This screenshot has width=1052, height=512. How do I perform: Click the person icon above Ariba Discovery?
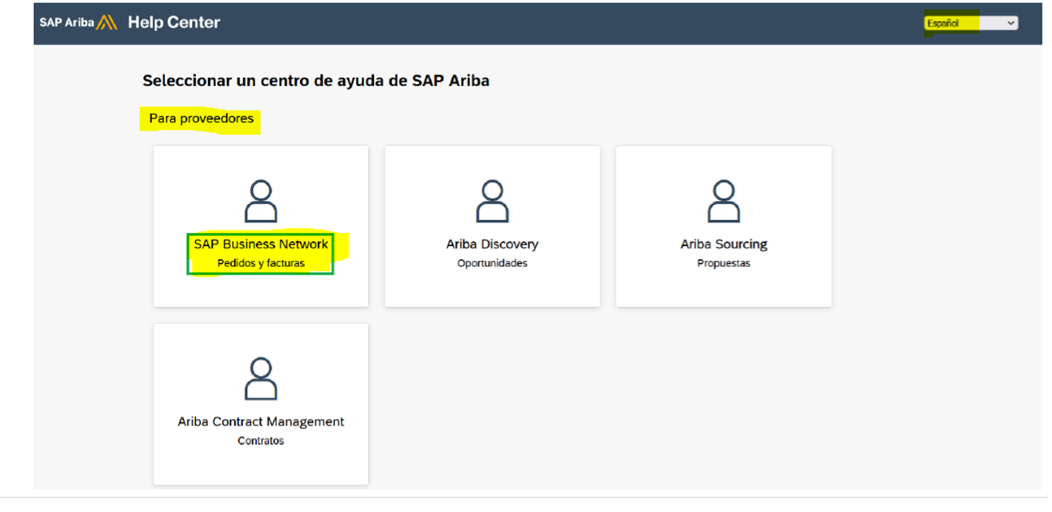492,201
